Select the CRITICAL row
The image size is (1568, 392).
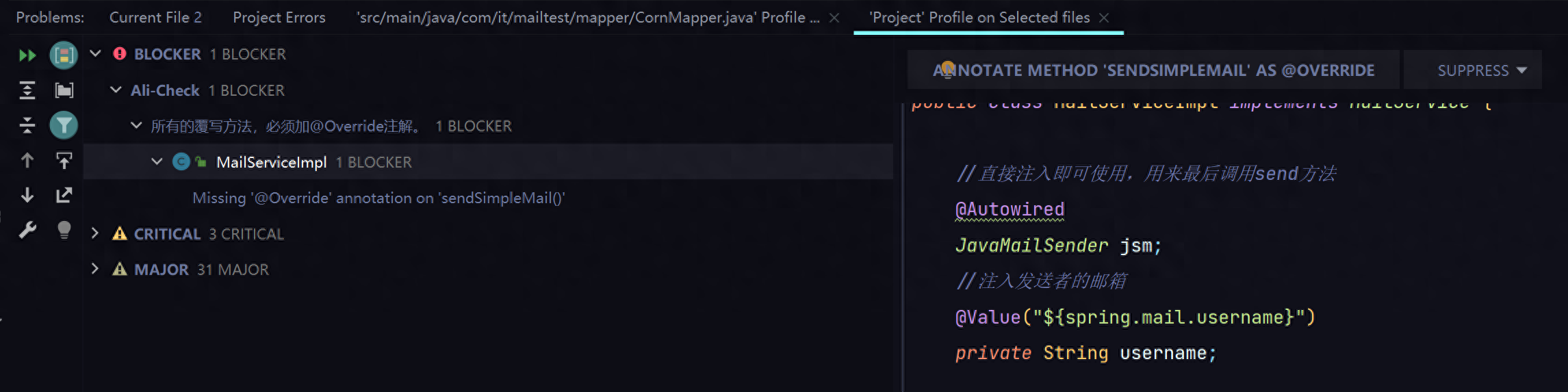[489, 234]
